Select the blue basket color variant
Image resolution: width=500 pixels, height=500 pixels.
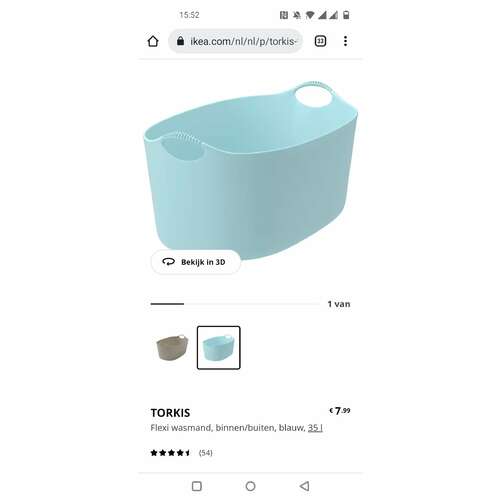pyautogui.click(x=218, y=348)
